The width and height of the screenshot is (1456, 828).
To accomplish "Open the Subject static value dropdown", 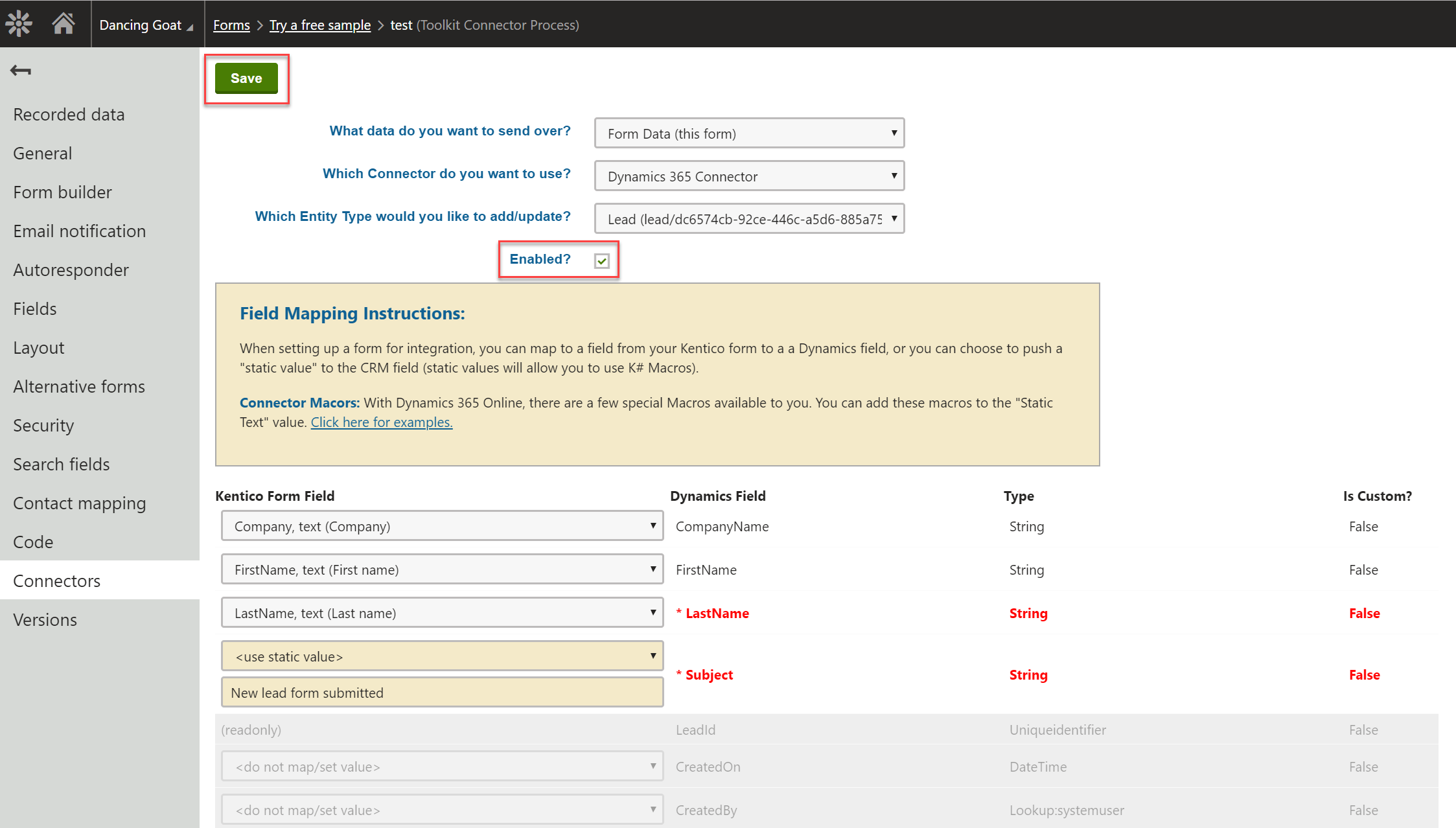I will point(442,656).
